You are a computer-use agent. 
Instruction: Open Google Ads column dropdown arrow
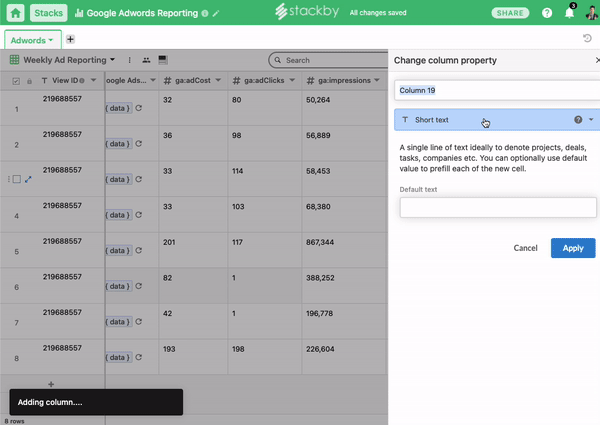click(153, 80)
